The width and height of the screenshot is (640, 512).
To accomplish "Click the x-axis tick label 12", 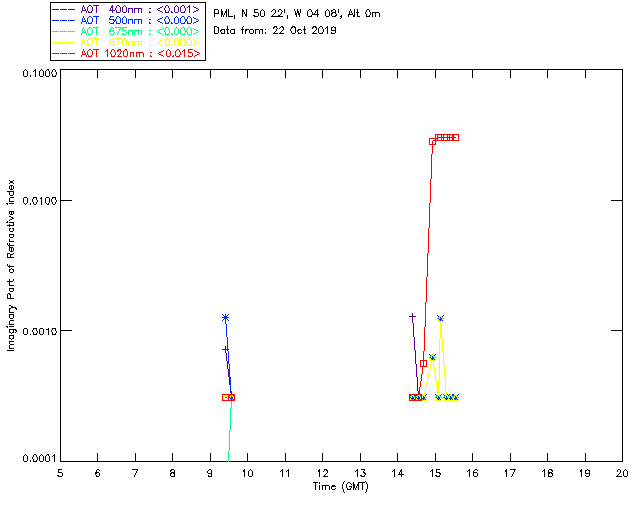I will coord(322,473).
